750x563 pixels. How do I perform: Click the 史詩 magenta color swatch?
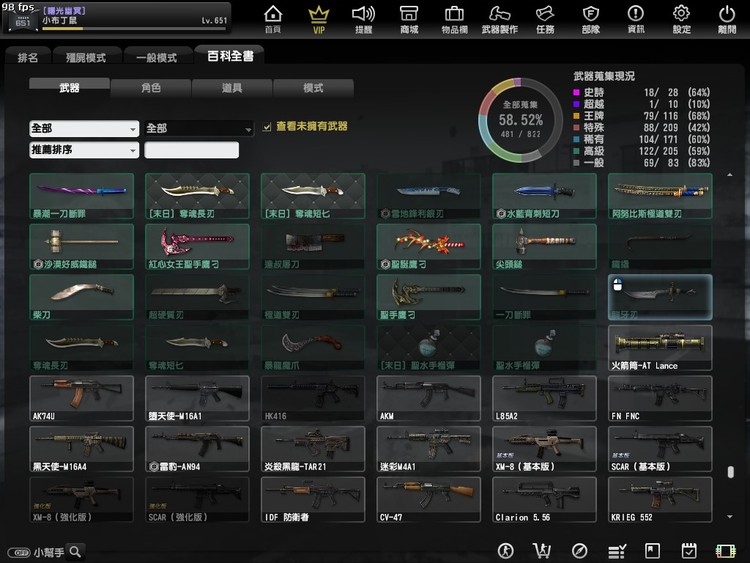pos(576,92)
